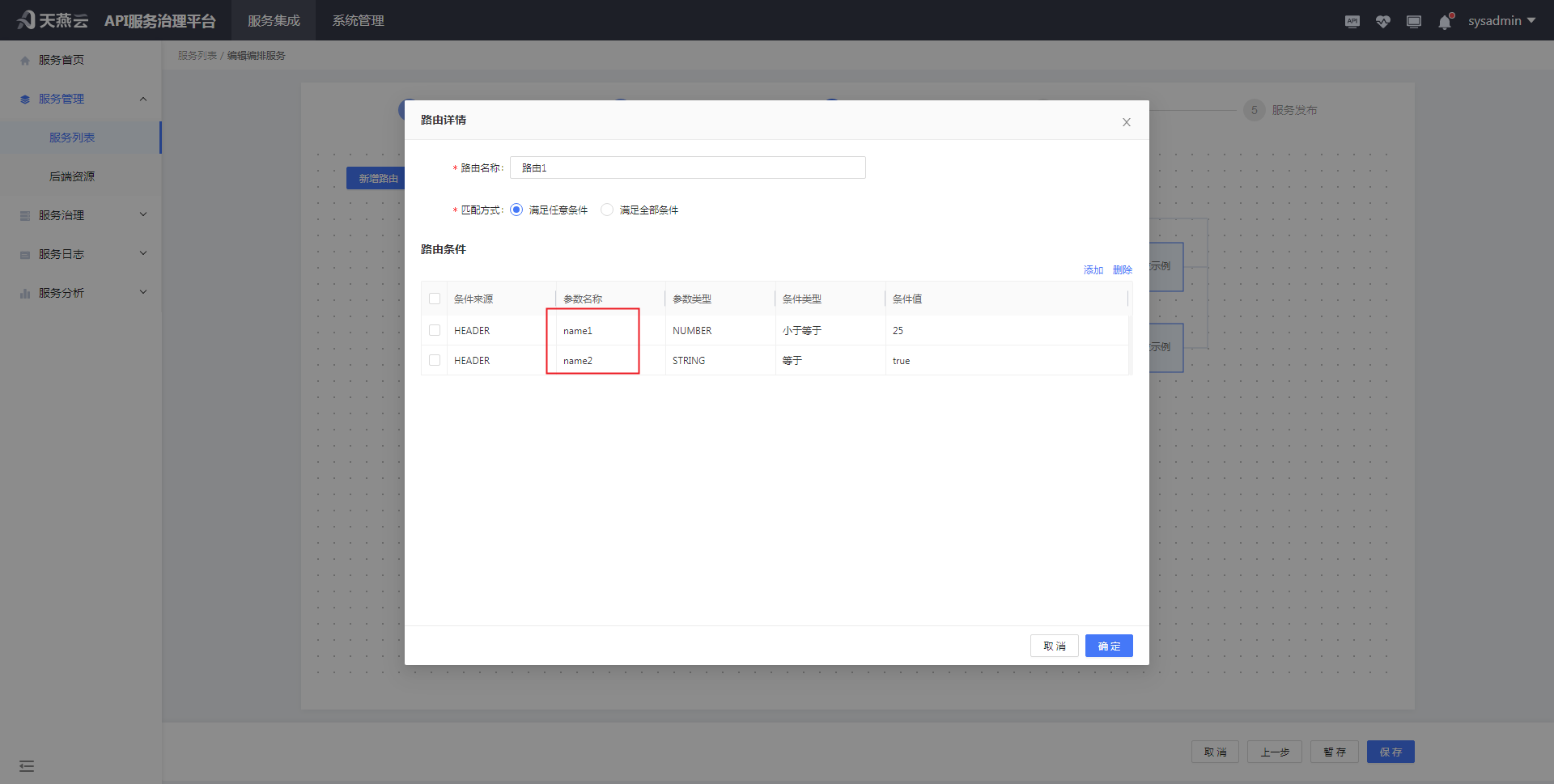This screenshot has height=784, width=1554.
Task: Click the 确定 confirm button
Action: click(x=1109, y=646)
